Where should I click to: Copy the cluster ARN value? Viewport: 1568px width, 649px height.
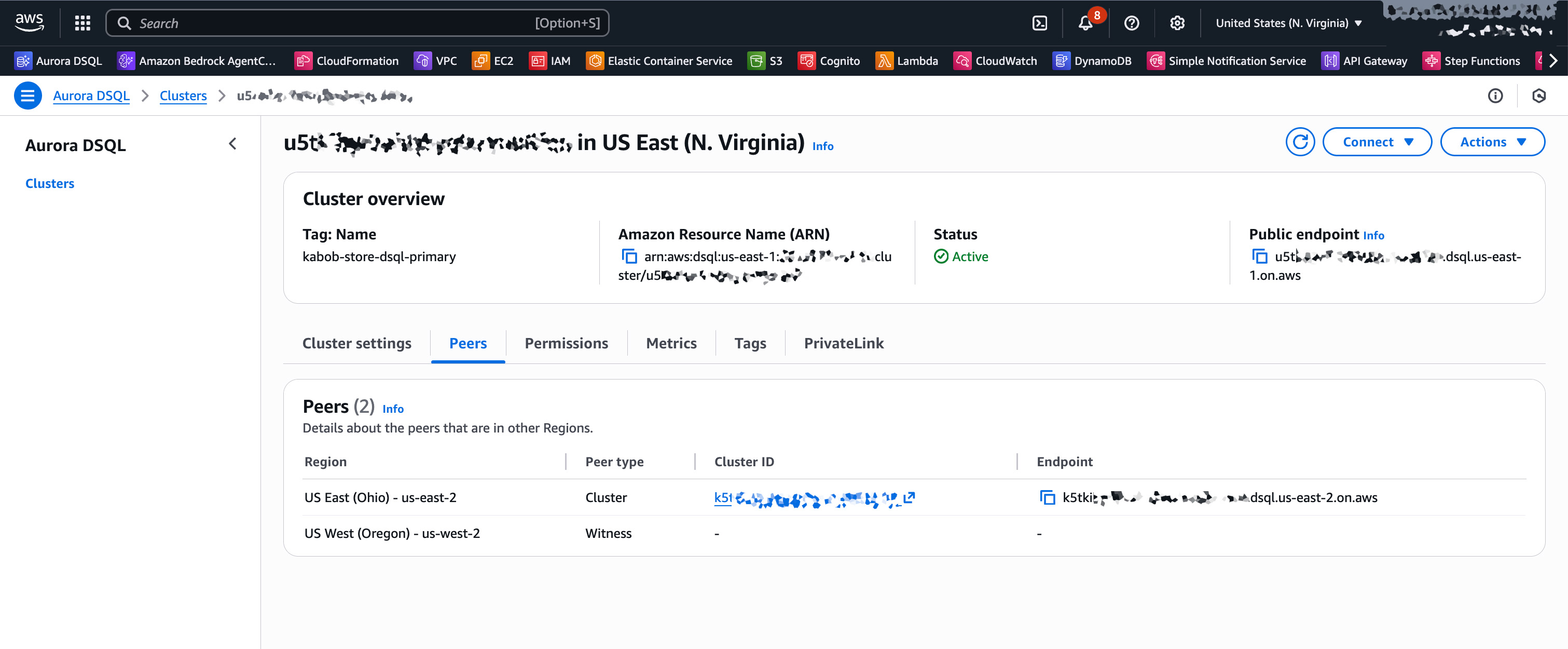[629, 256]
